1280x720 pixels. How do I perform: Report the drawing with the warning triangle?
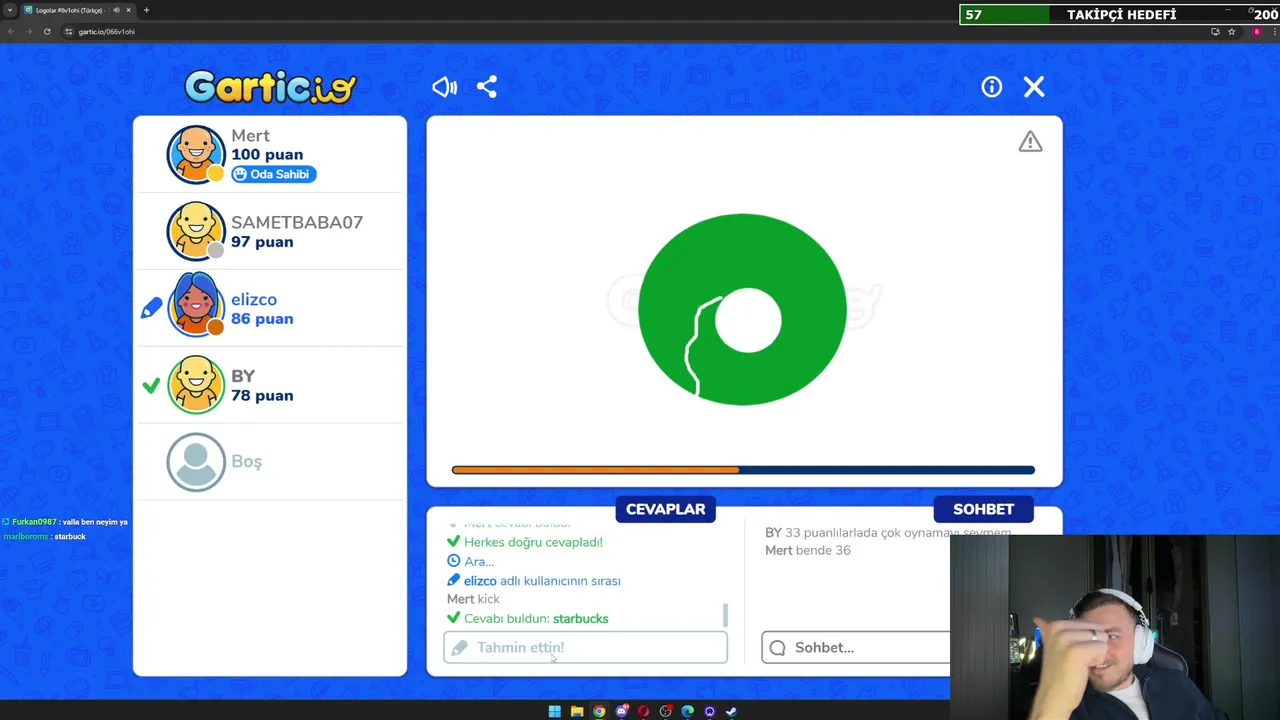pos(1030,142)
